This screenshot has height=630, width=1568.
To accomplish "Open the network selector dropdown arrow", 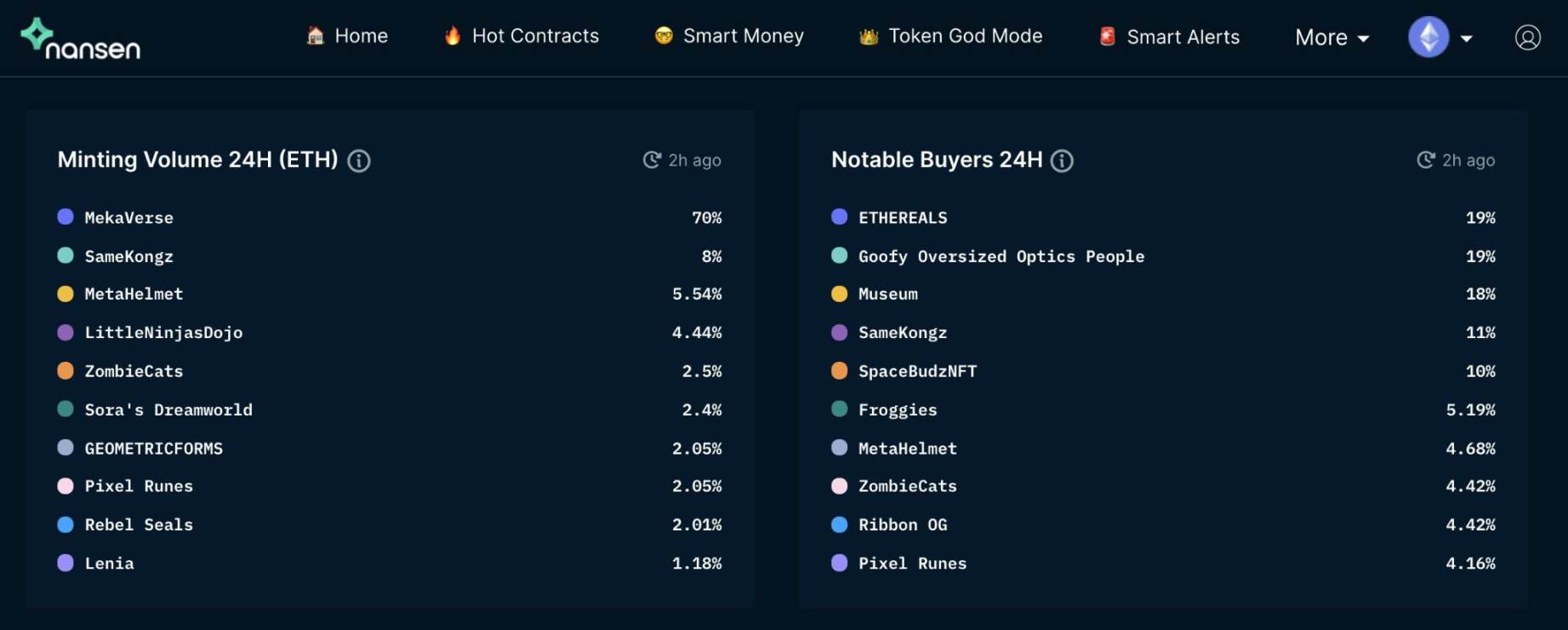I will 1467,38.
